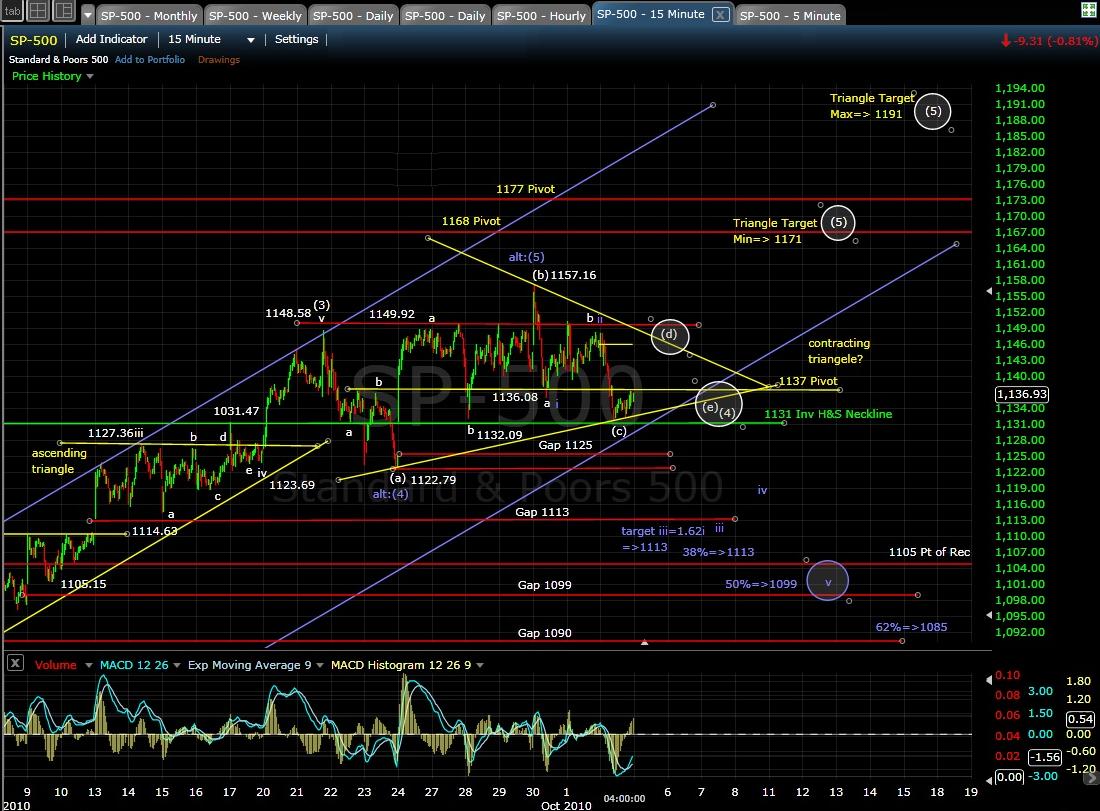Click the current price label 1,136.93

[1021, 394]
